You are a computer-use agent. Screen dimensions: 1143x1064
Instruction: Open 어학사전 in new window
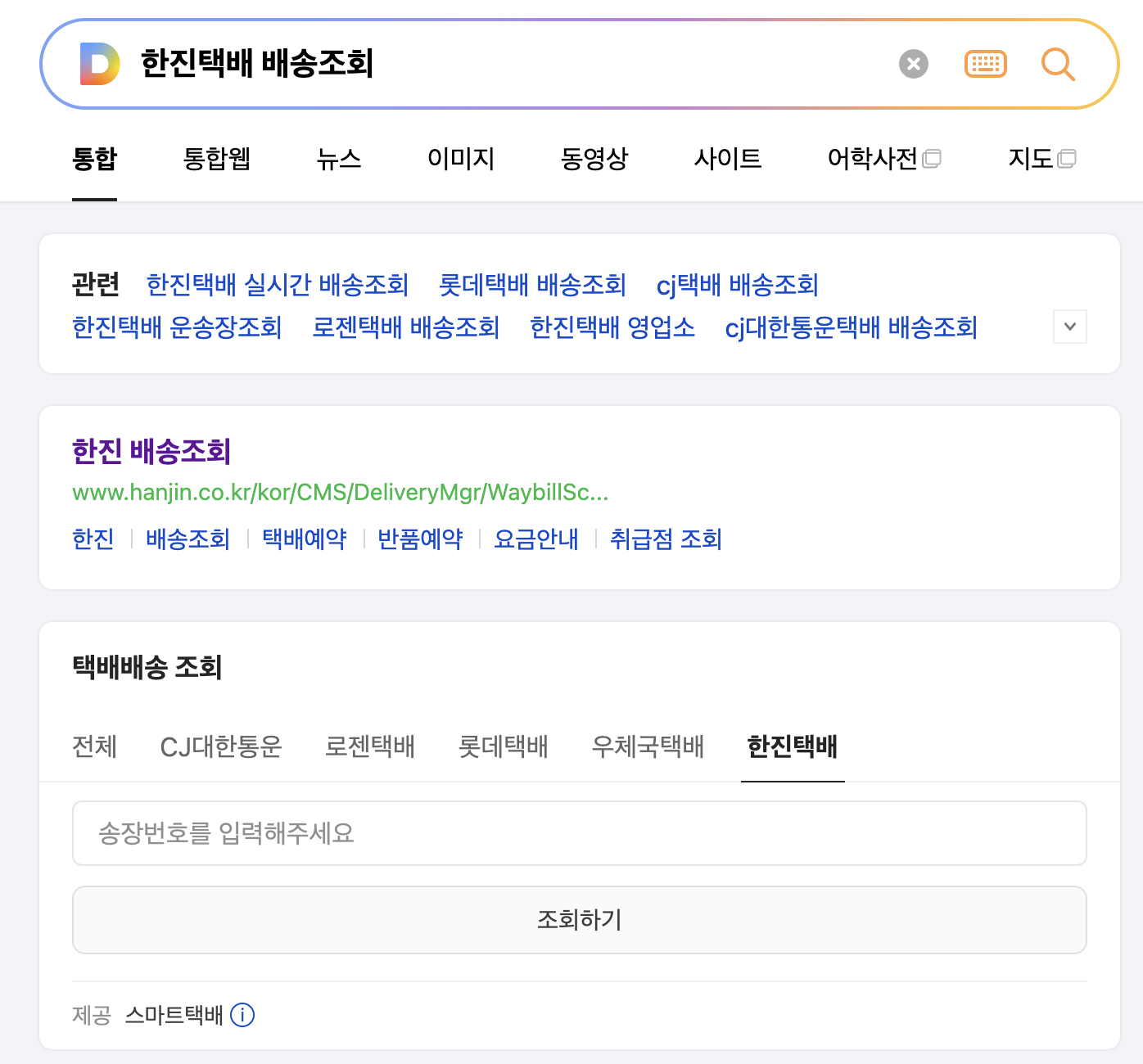click(884, 159)
